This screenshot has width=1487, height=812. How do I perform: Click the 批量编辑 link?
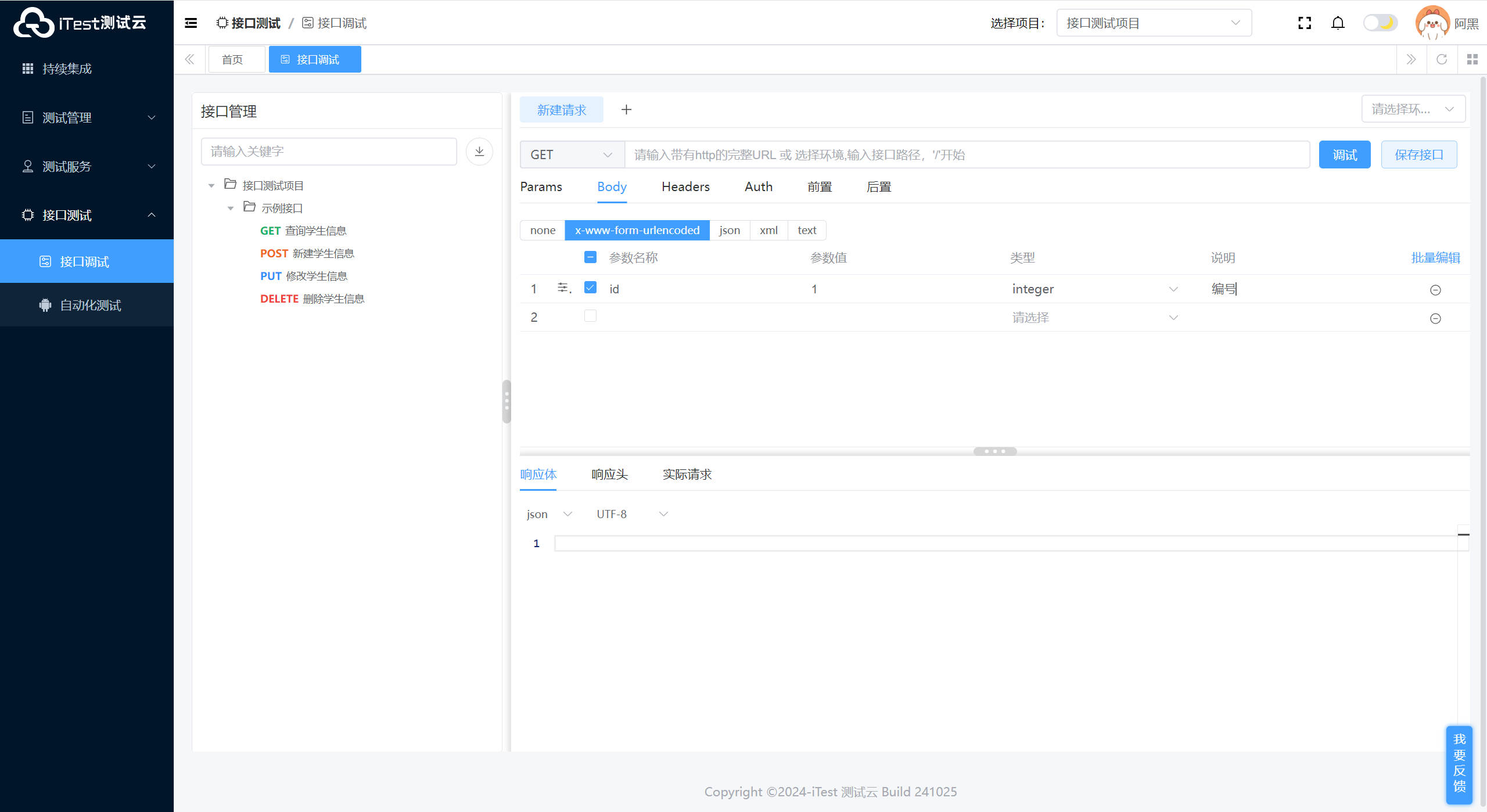point(1435,258)
